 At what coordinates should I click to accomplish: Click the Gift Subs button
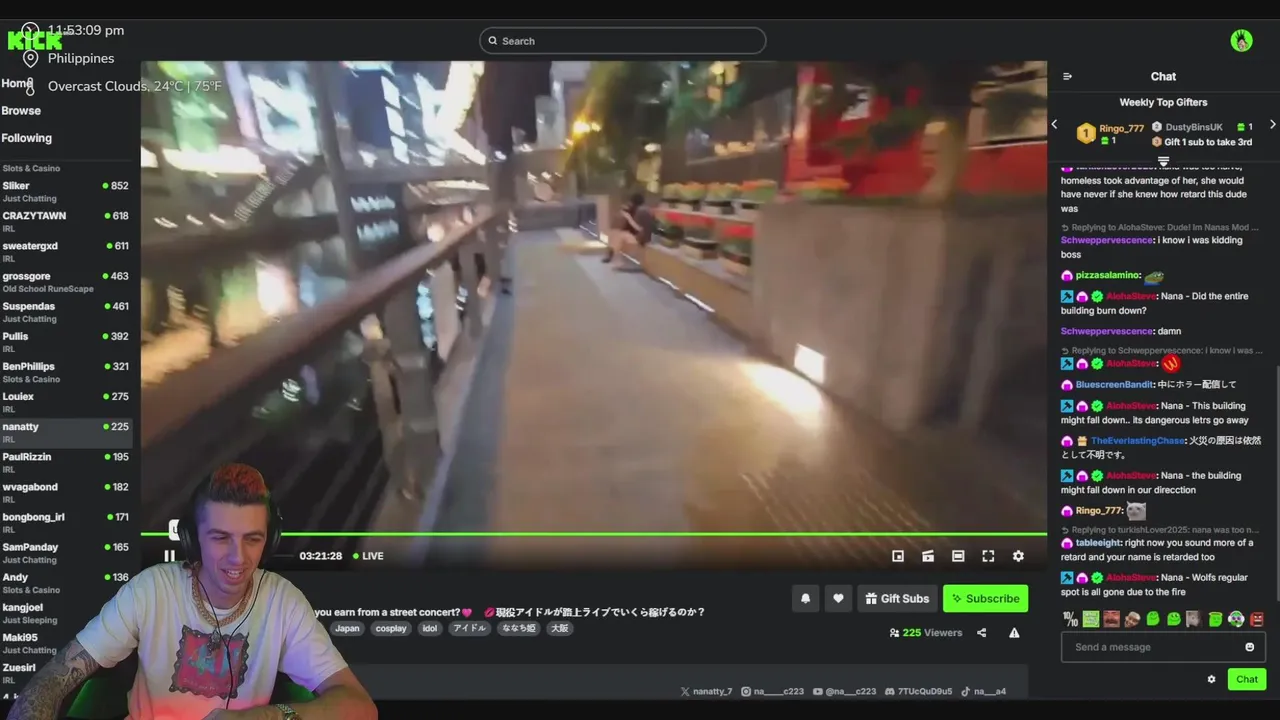(x=897, y=598)
